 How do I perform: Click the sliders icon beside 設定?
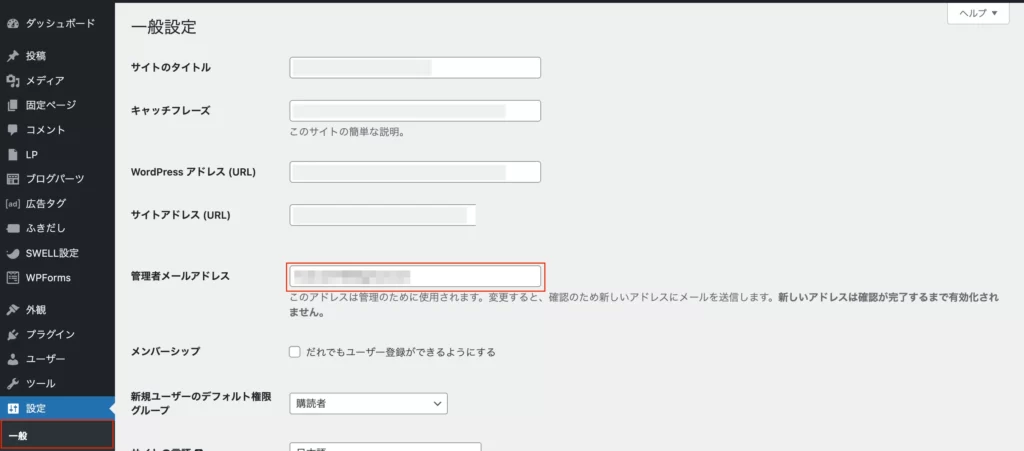[x=12, y=409]
